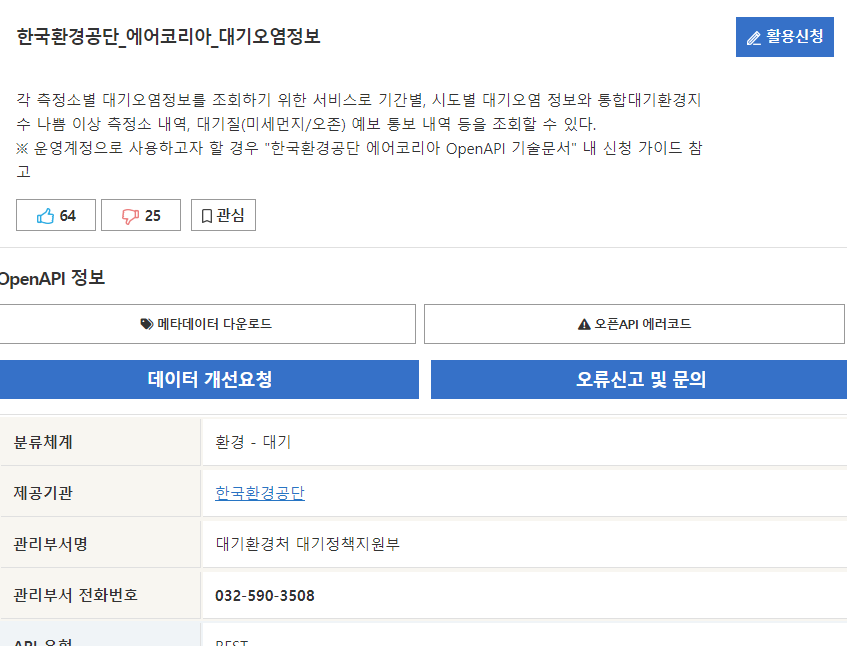This screenshot has width=847, height=646.
Task: Click the thumbs-down dislike icon
Action: click(130, 216)
